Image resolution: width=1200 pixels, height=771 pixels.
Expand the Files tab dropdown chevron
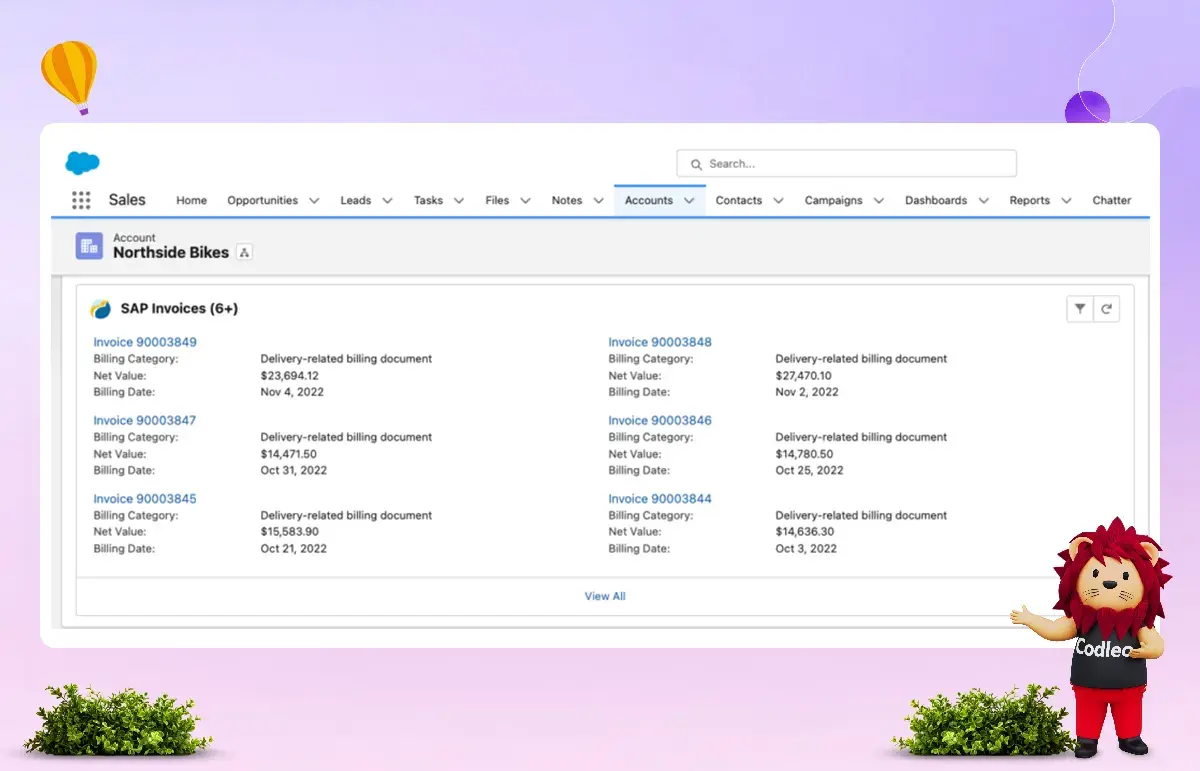(x=525, y=201)
